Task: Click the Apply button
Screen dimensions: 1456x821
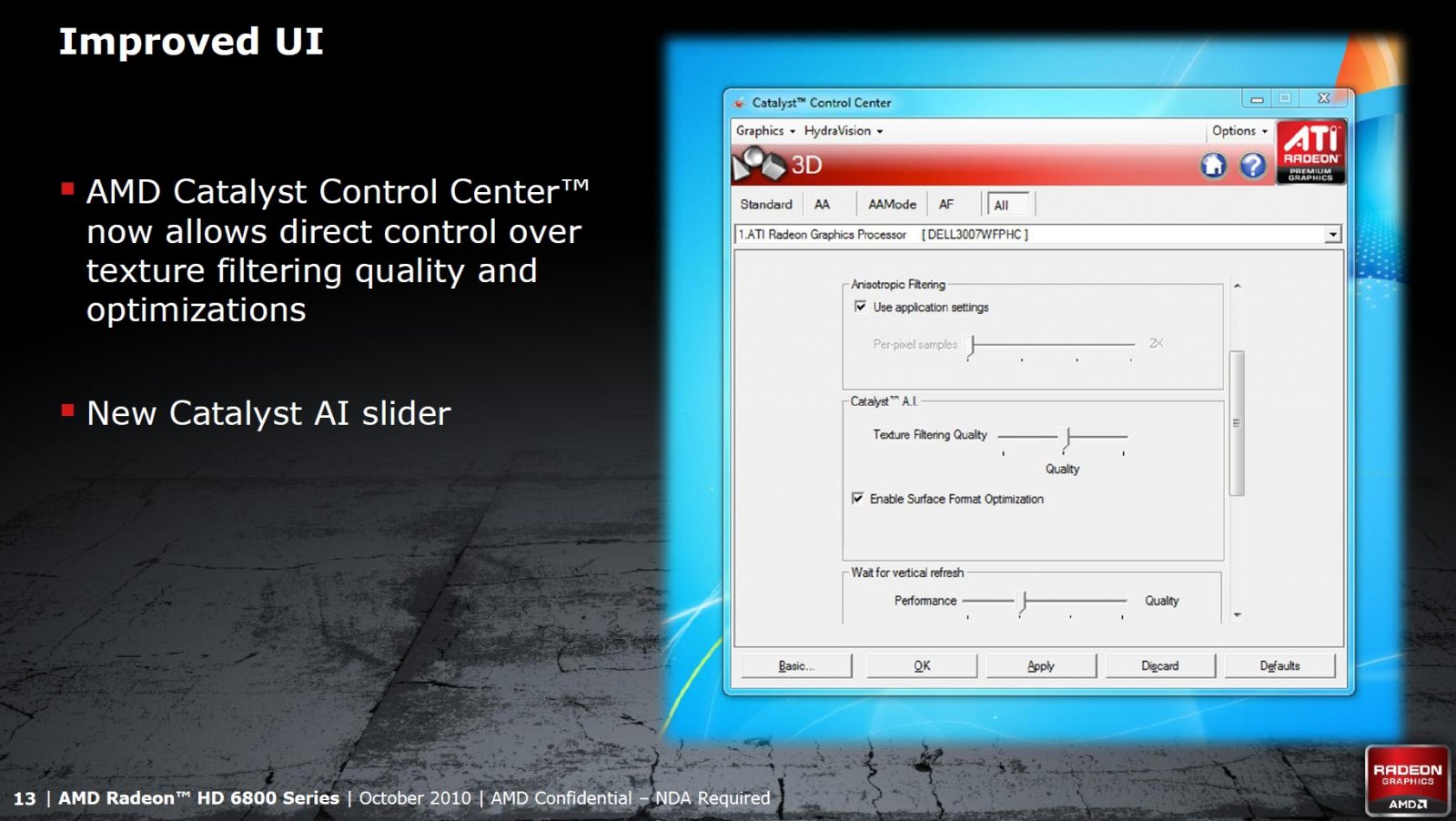Action: pyautogui.click(x=1041, y=666)
